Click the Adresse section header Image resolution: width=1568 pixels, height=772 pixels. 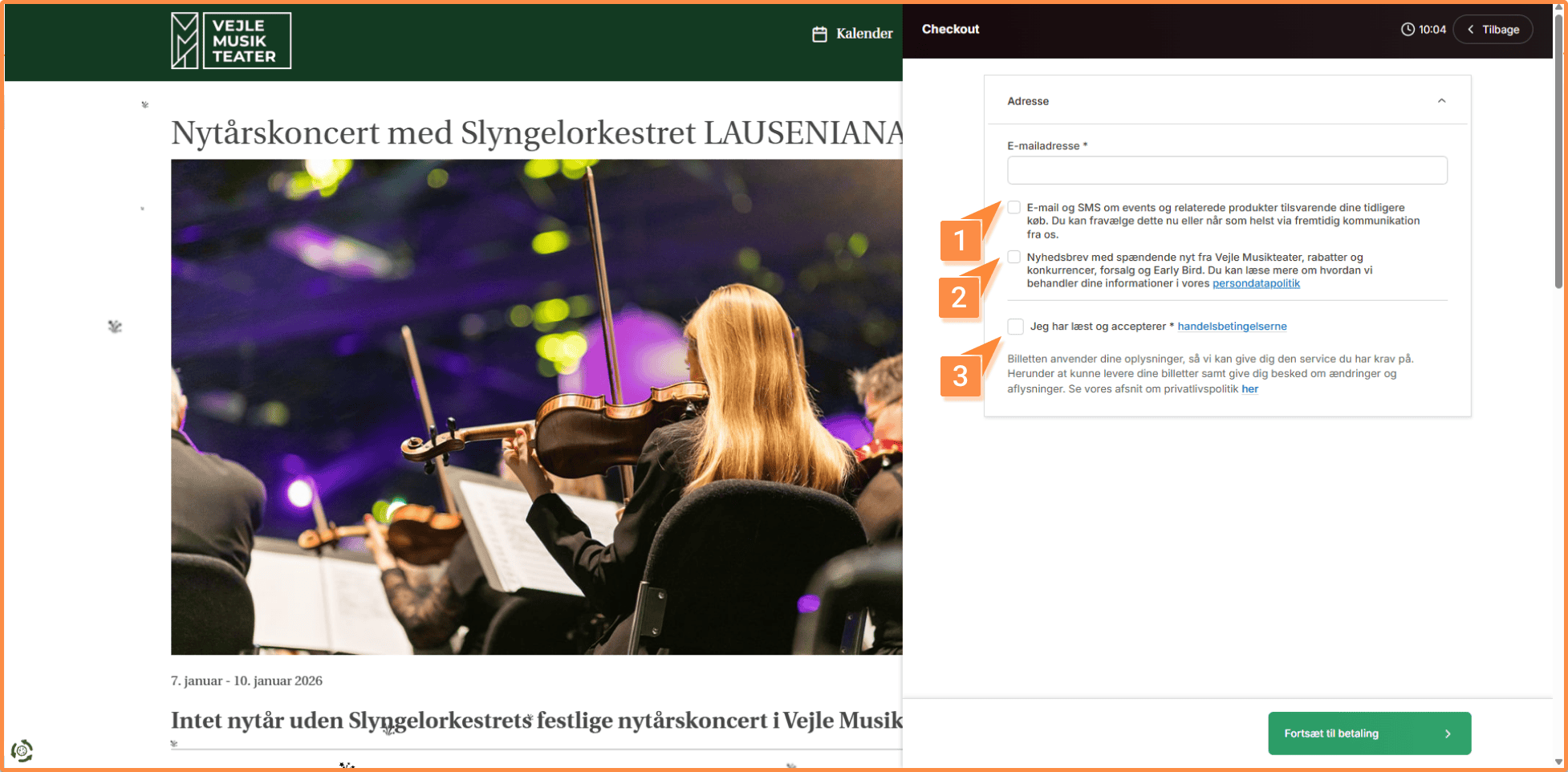1228,101
